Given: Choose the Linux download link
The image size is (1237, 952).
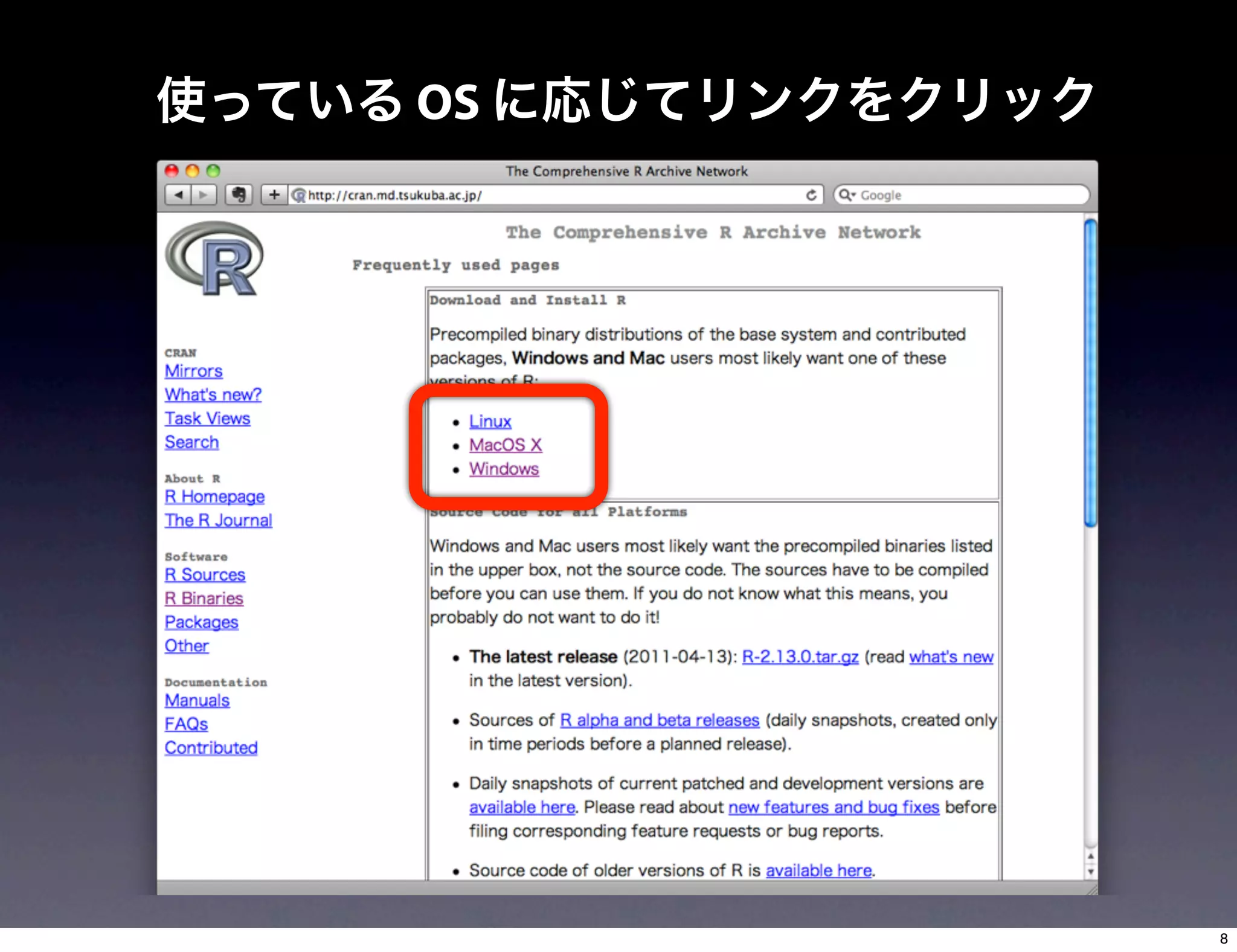Looking at the screenshot, I should [x=490, y=421].
